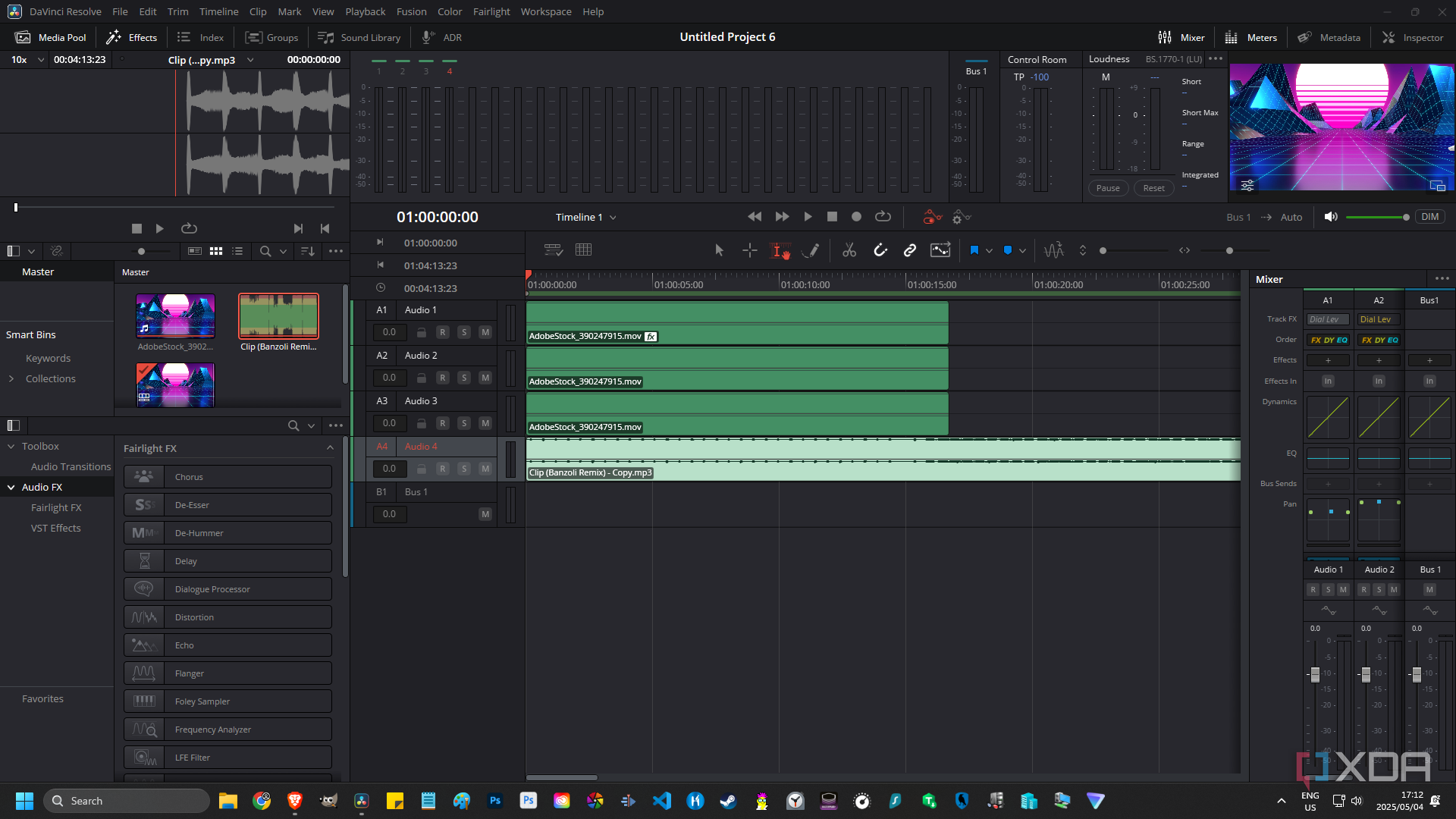This screenshot has height=819, width=1456.
Task: Select the Dialogue Processor effect
Action: tap(227, 589)
